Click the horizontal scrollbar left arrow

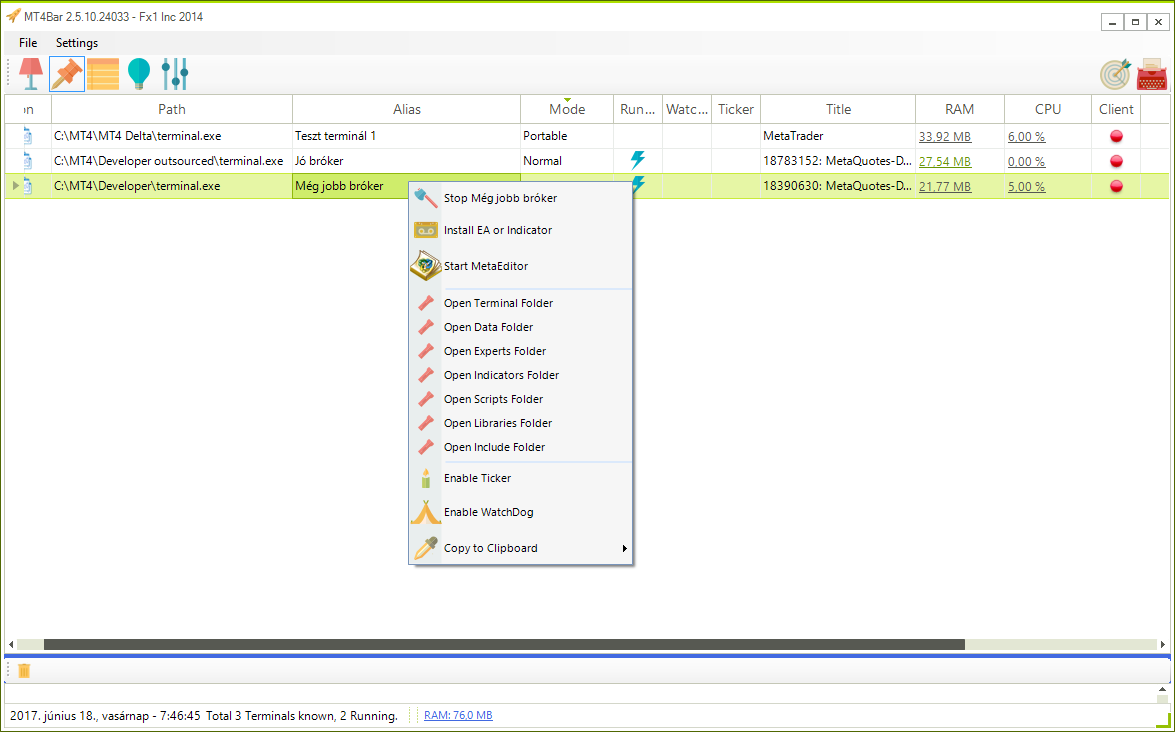pos(11,644)
